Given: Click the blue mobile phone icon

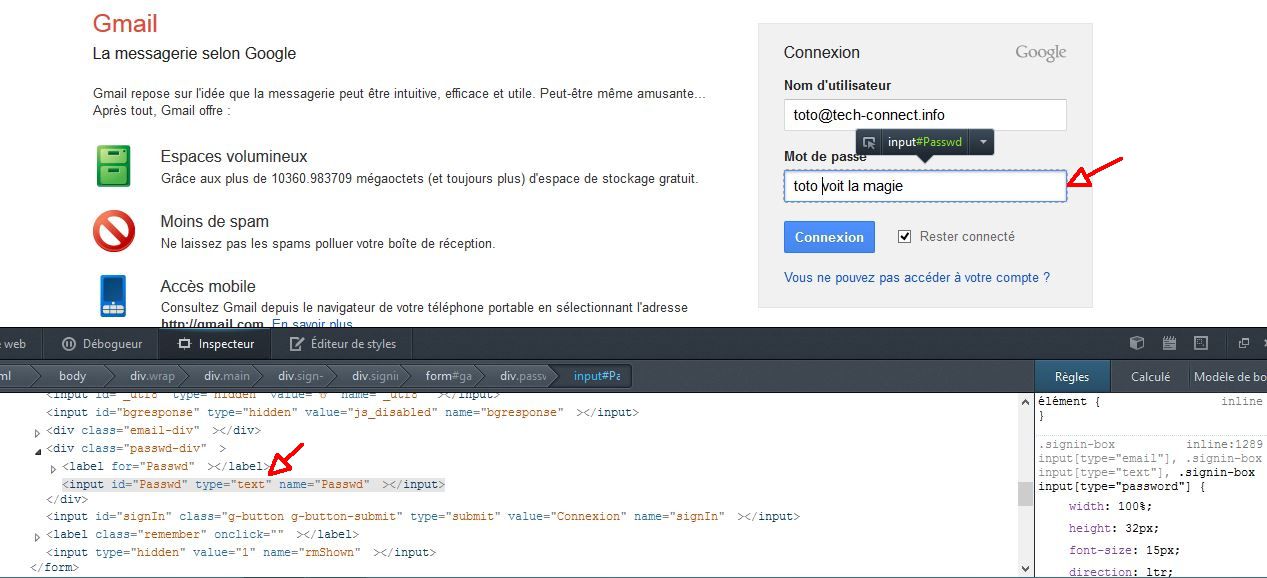Looking at the screenshot, I should click(x=113, y=295).
